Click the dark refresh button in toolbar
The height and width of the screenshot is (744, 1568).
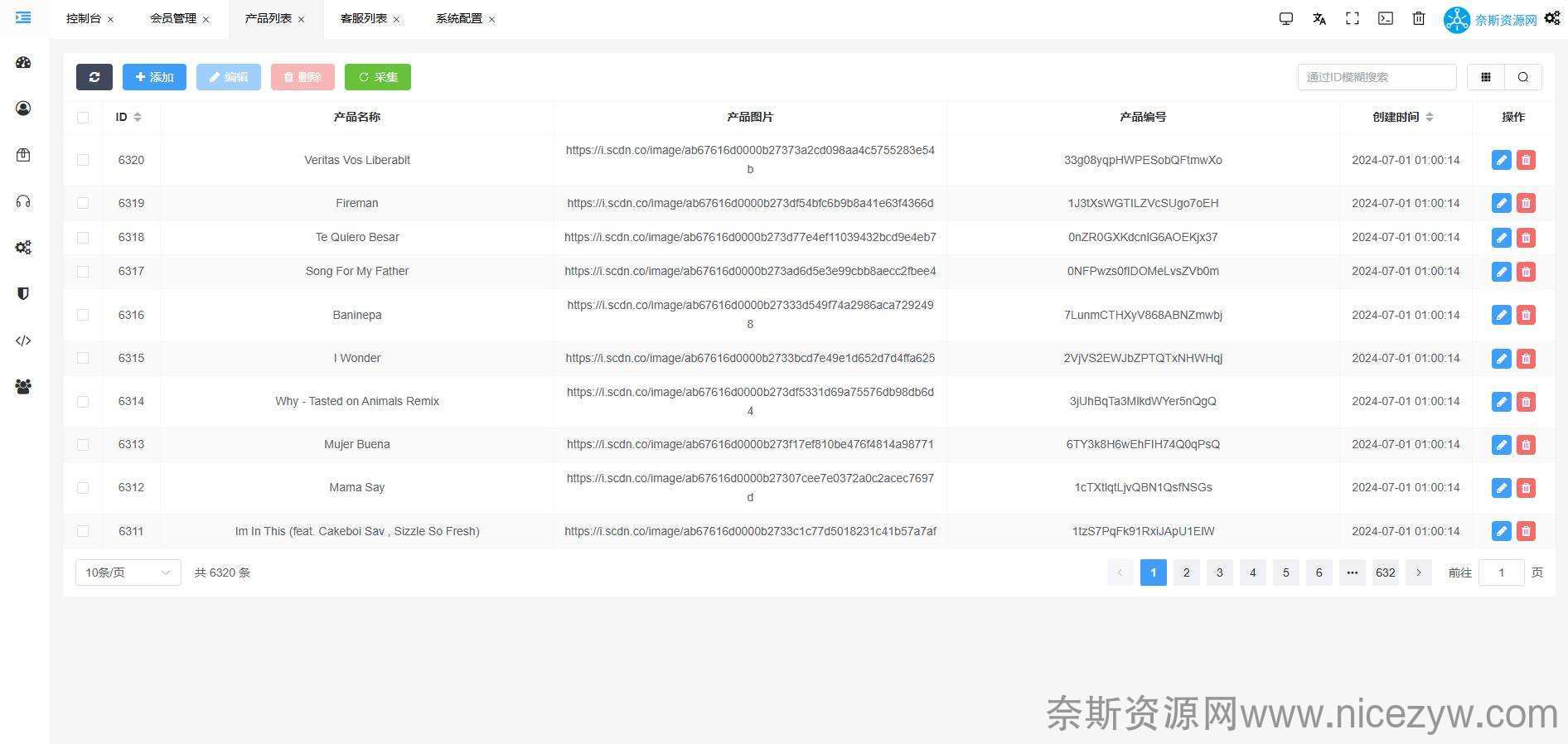point(94,77)
